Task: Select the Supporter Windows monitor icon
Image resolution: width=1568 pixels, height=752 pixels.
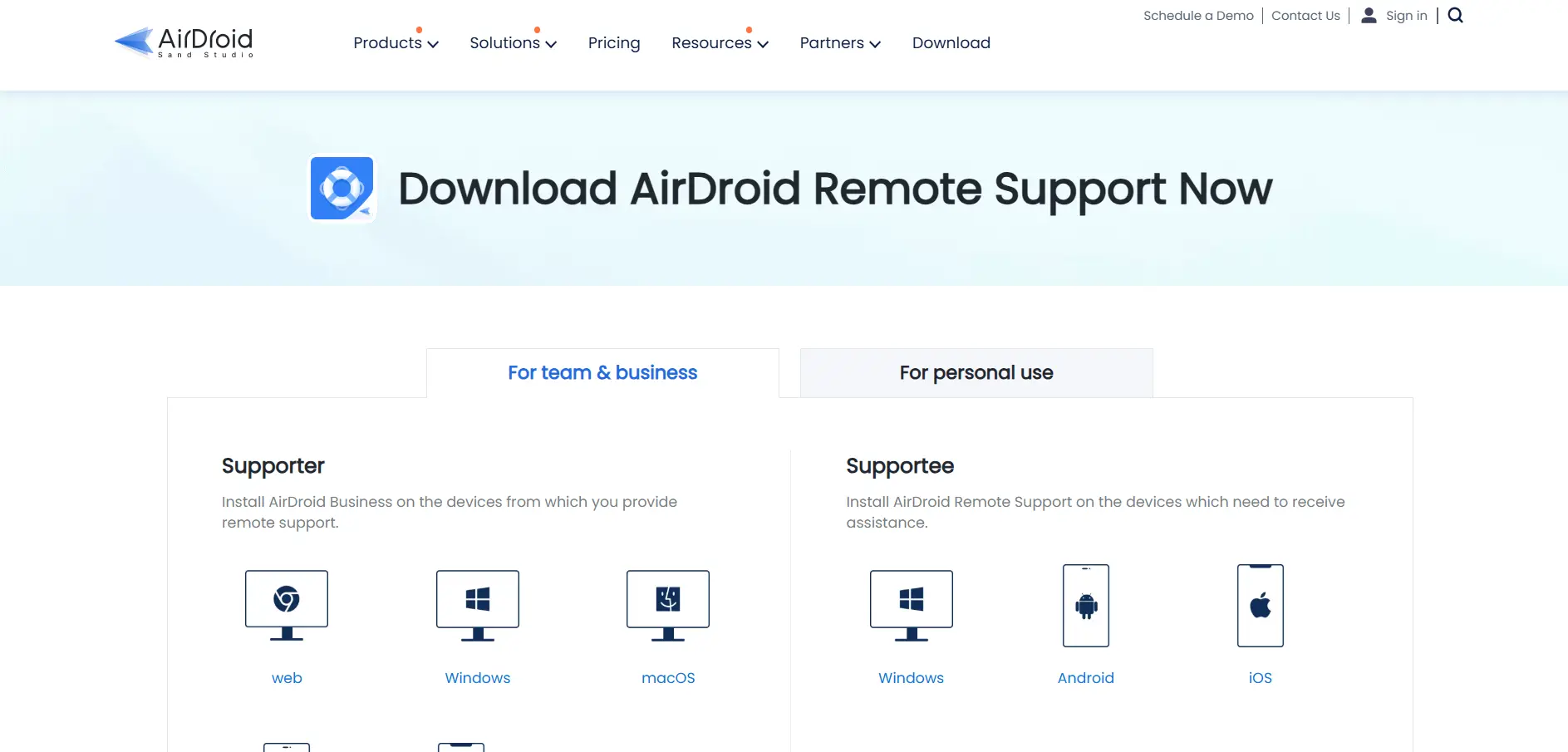Action: click(478, 606)
